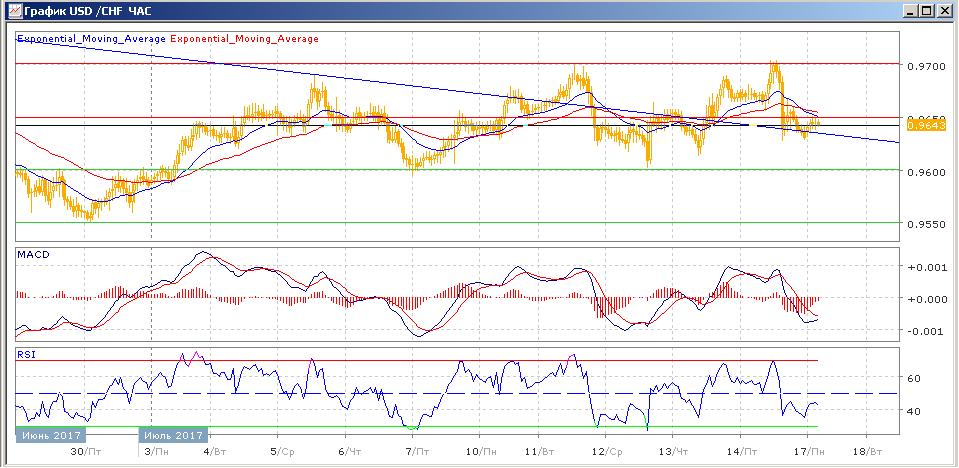The height and width of the screenshot is (468, 959).
Task: Click the 17/Пн date on time axis
Action: (x=816, y=452)
